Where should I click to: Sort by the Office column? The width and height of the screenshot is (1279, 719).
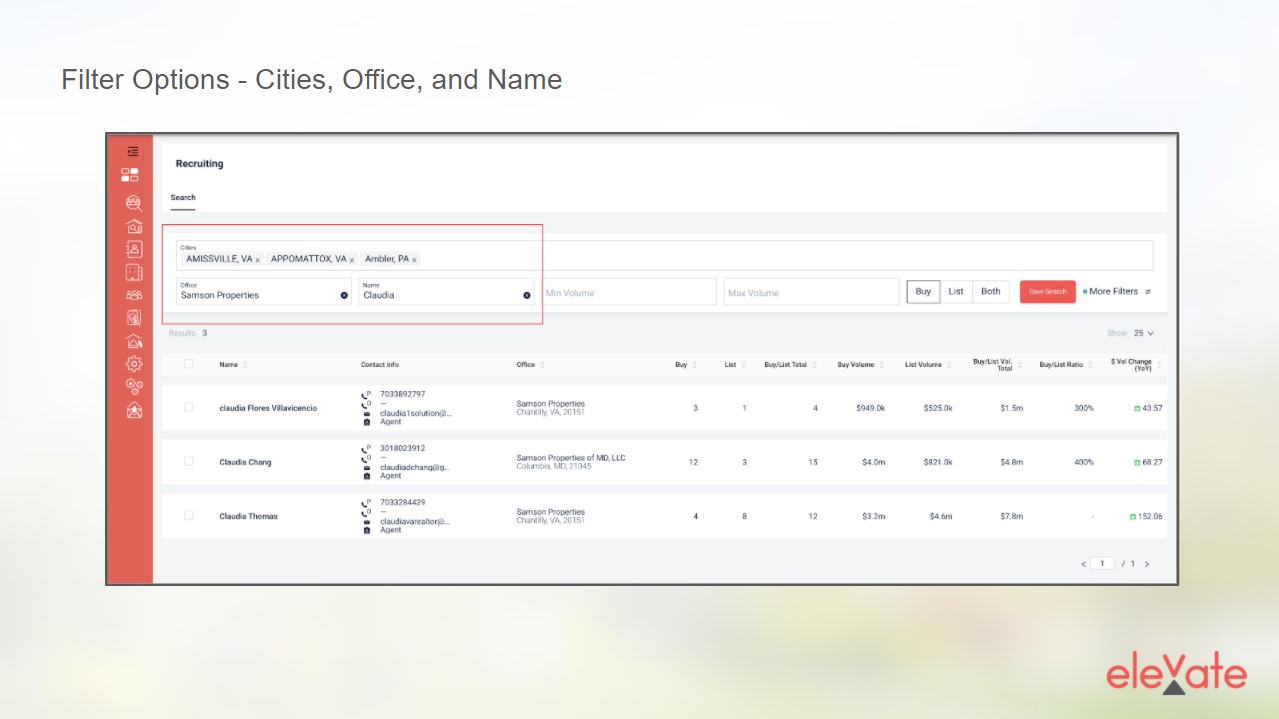click(x=530, y=365)
